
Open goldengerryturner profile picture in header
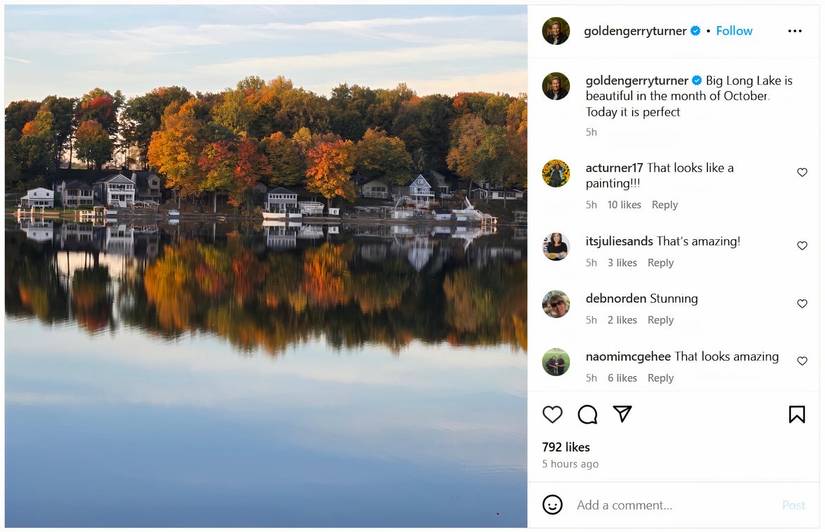pos(556,31)
